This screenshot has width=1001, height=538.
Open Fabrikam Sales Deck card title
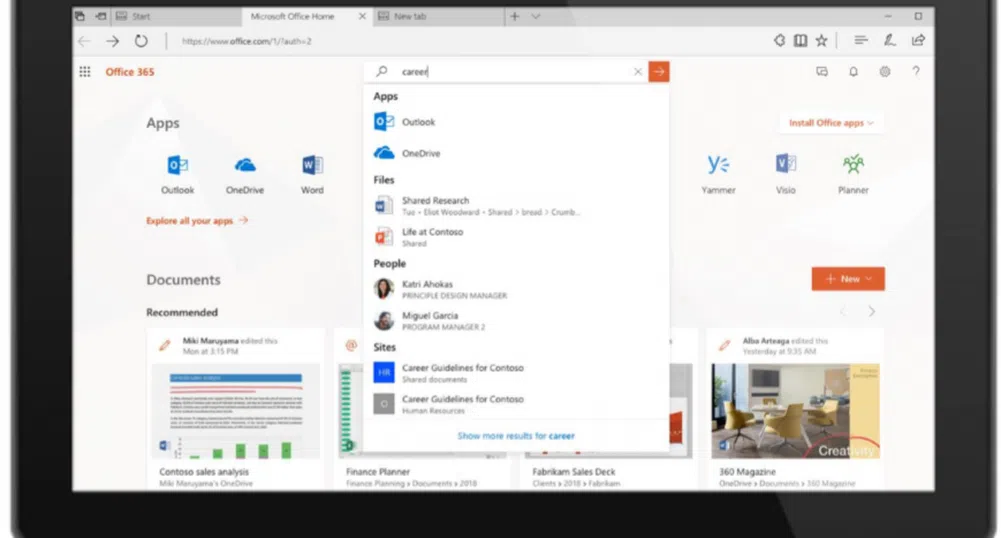[574, 472]
